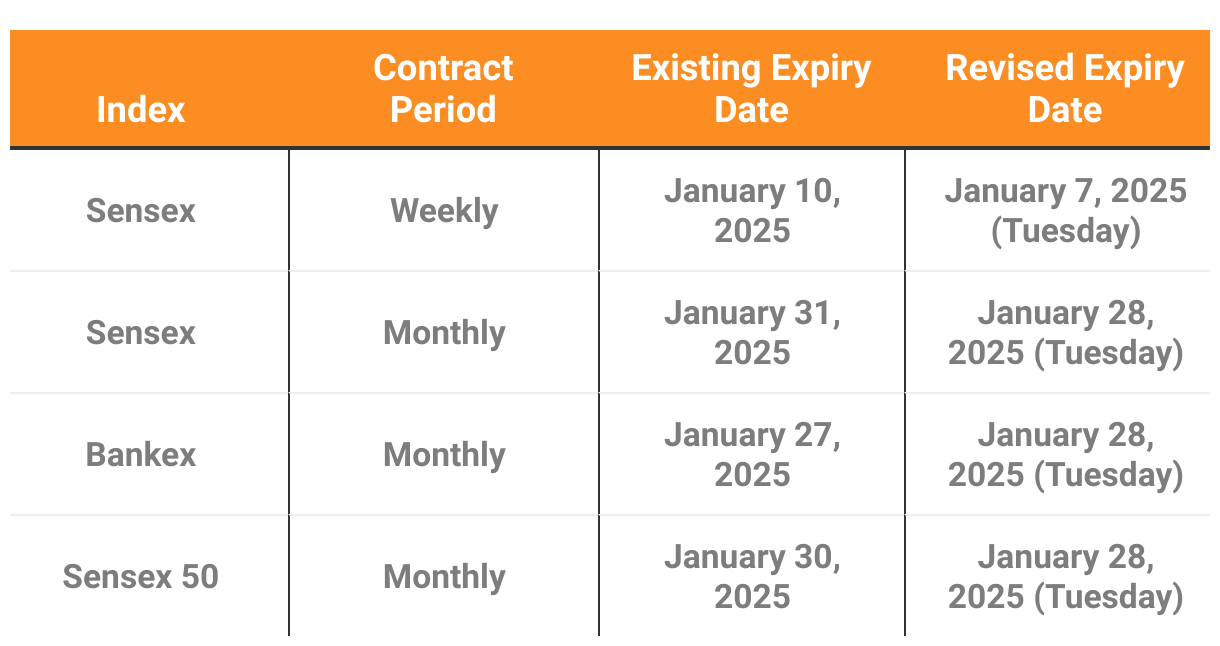Select the Contract Period column header
Image resolution: width=1220 pixels, height=646 pixels.
pos(444,88)
